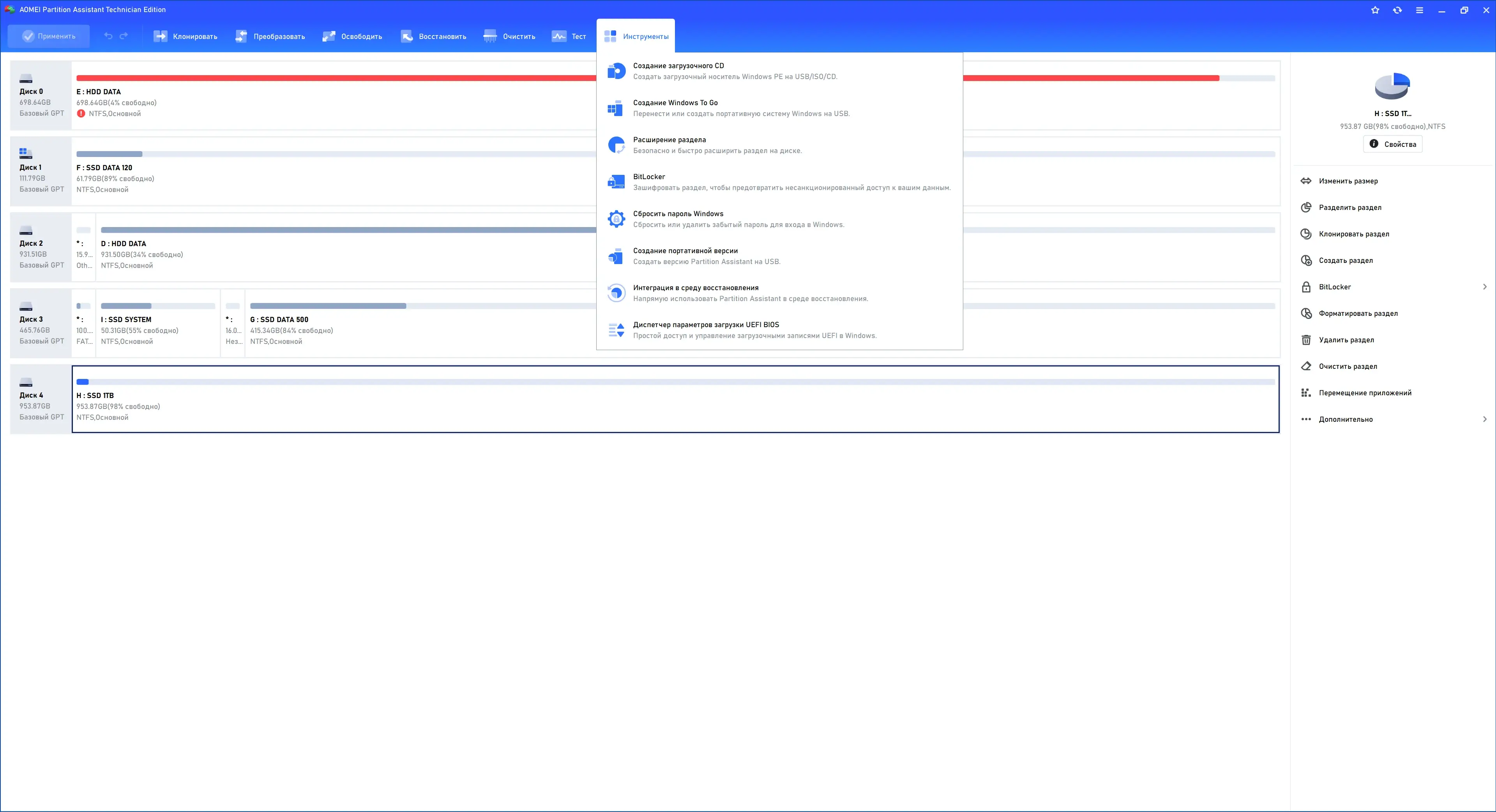1496x812 pixels.
Task: Click the Clone (Клонировать) toolbar icon
Action: click(160, 36)
